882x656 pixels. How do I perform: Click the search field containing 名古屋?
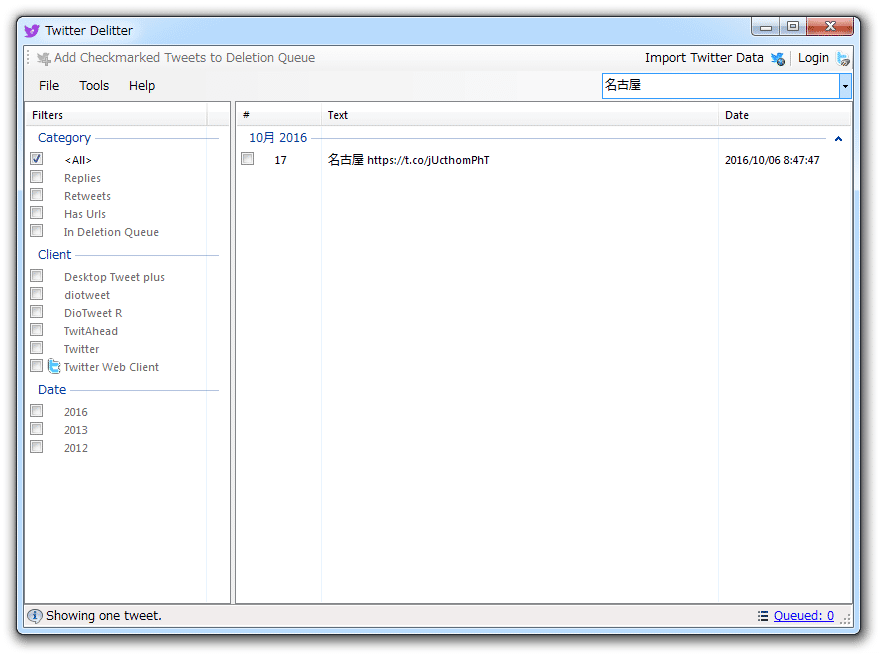tap(721, 86)
